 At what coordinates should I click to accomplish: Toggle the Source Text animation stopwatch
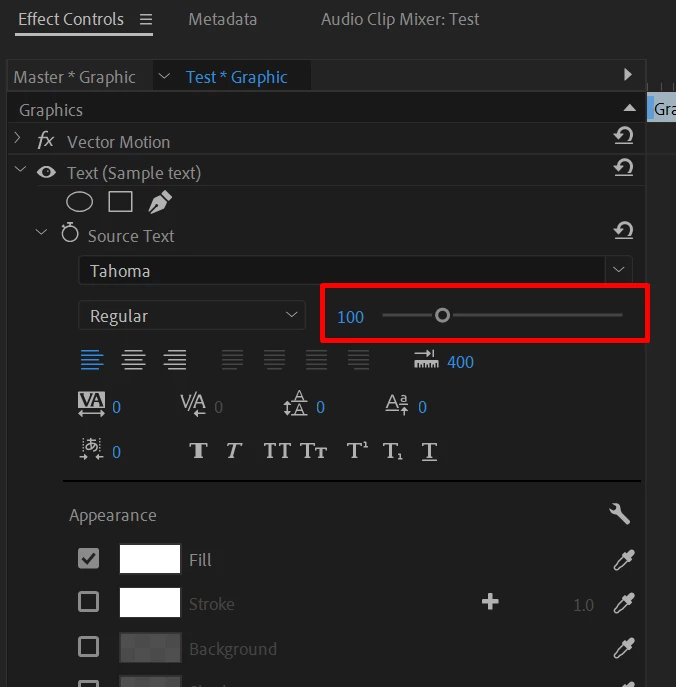(70, 233)
